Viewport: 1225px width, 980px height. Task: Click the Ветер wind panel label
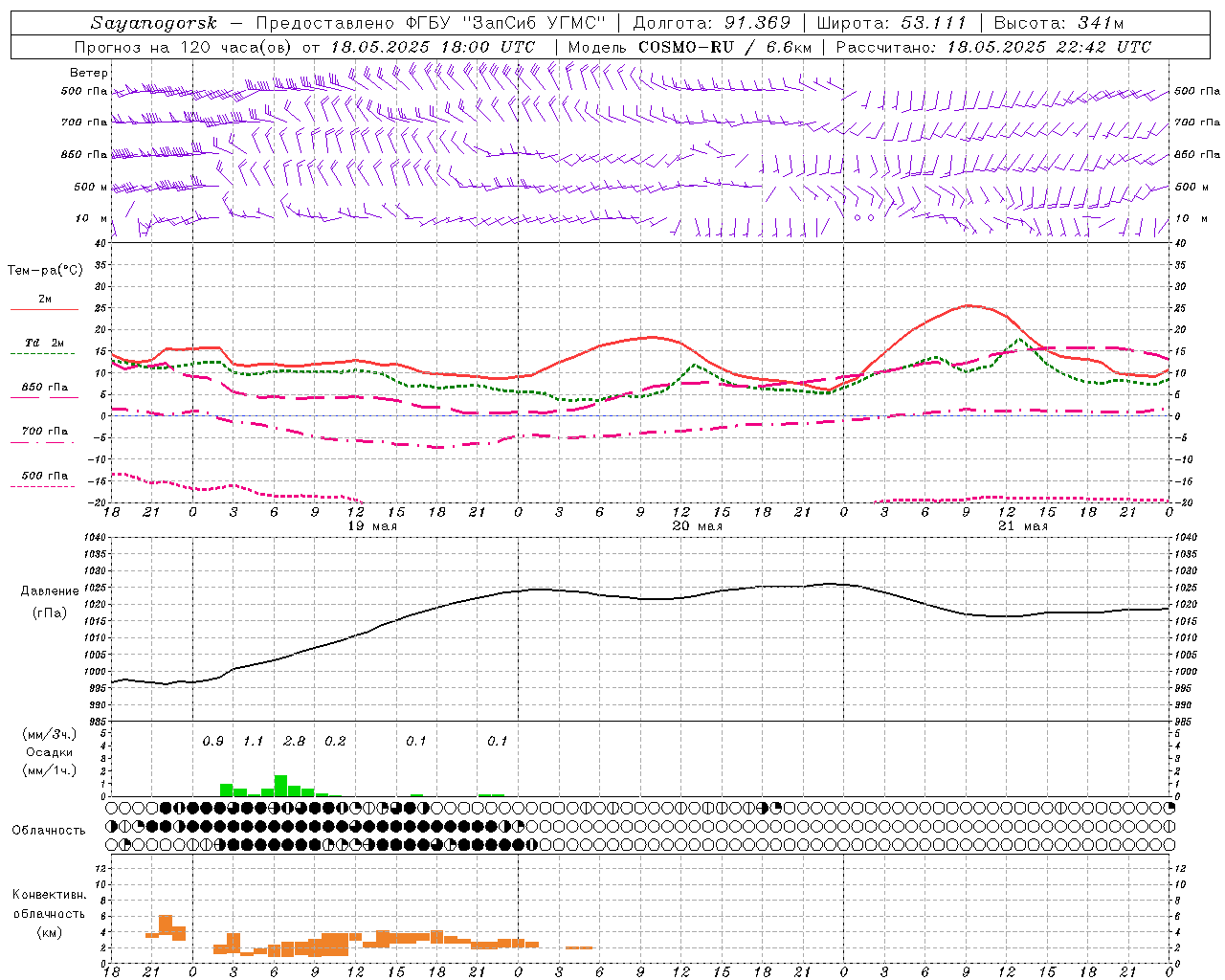[89, 73]
